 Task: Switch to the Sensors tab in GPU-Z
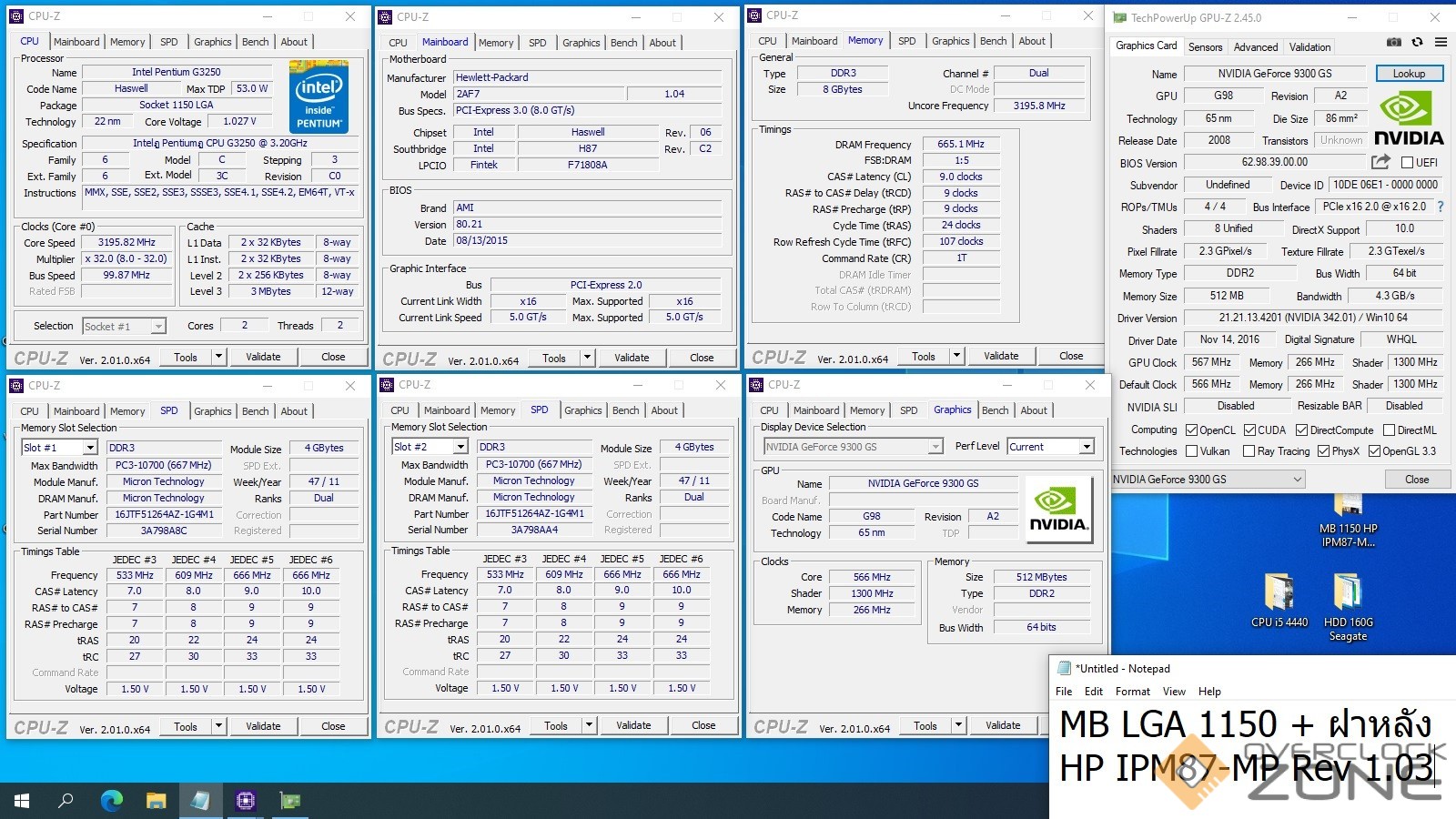1205,47
